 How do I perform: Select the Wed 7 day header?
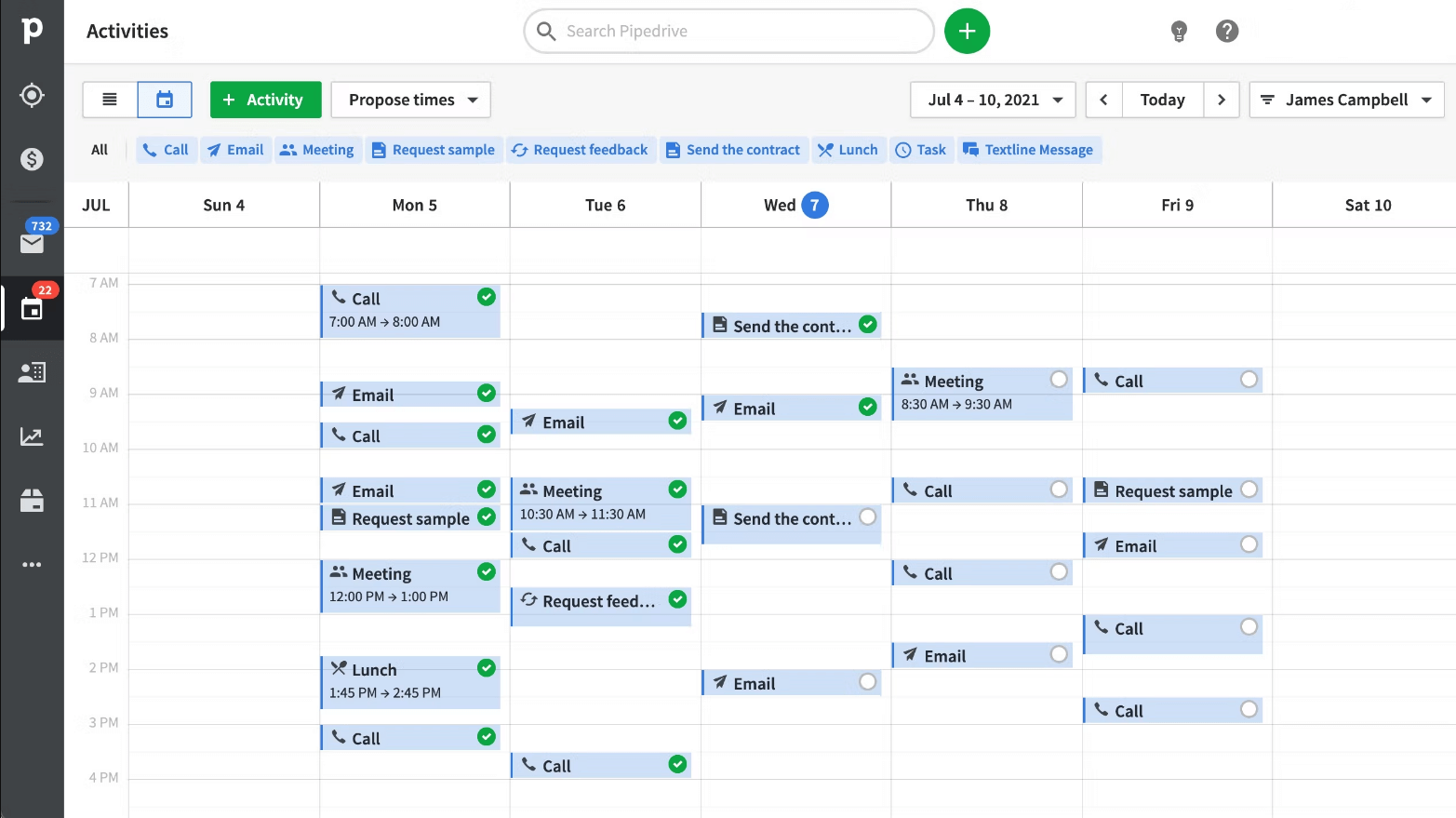[795, 205]
